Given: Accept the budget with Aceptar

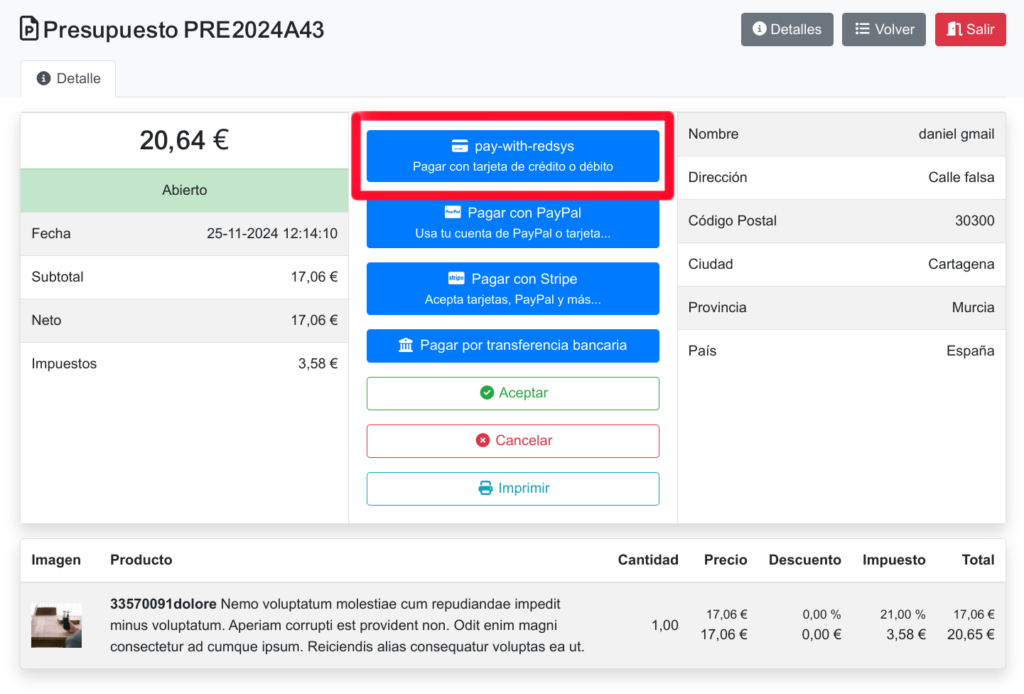Looking at the screenshot, I should point(513,393).
